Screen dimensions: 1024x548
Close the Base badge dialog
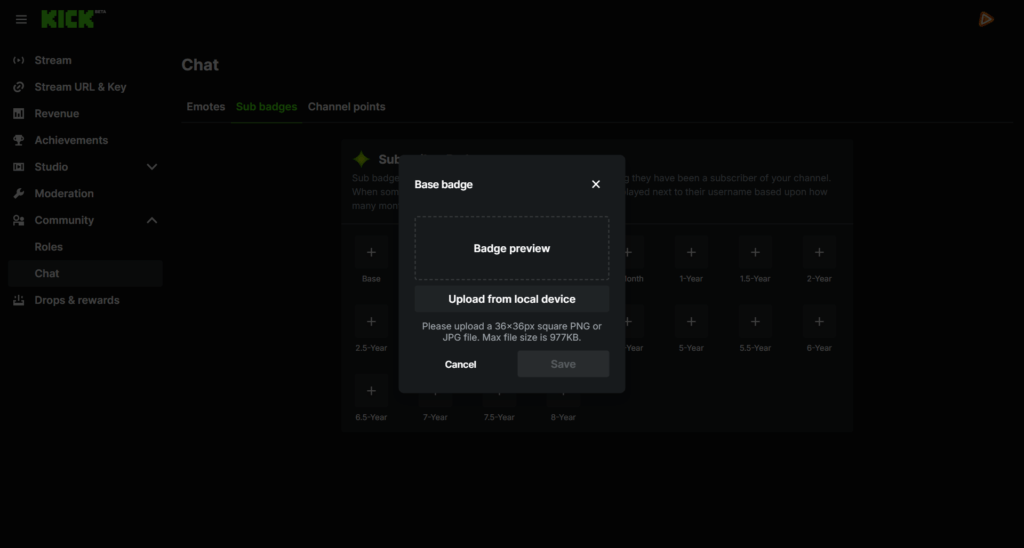tap(596, 184)
